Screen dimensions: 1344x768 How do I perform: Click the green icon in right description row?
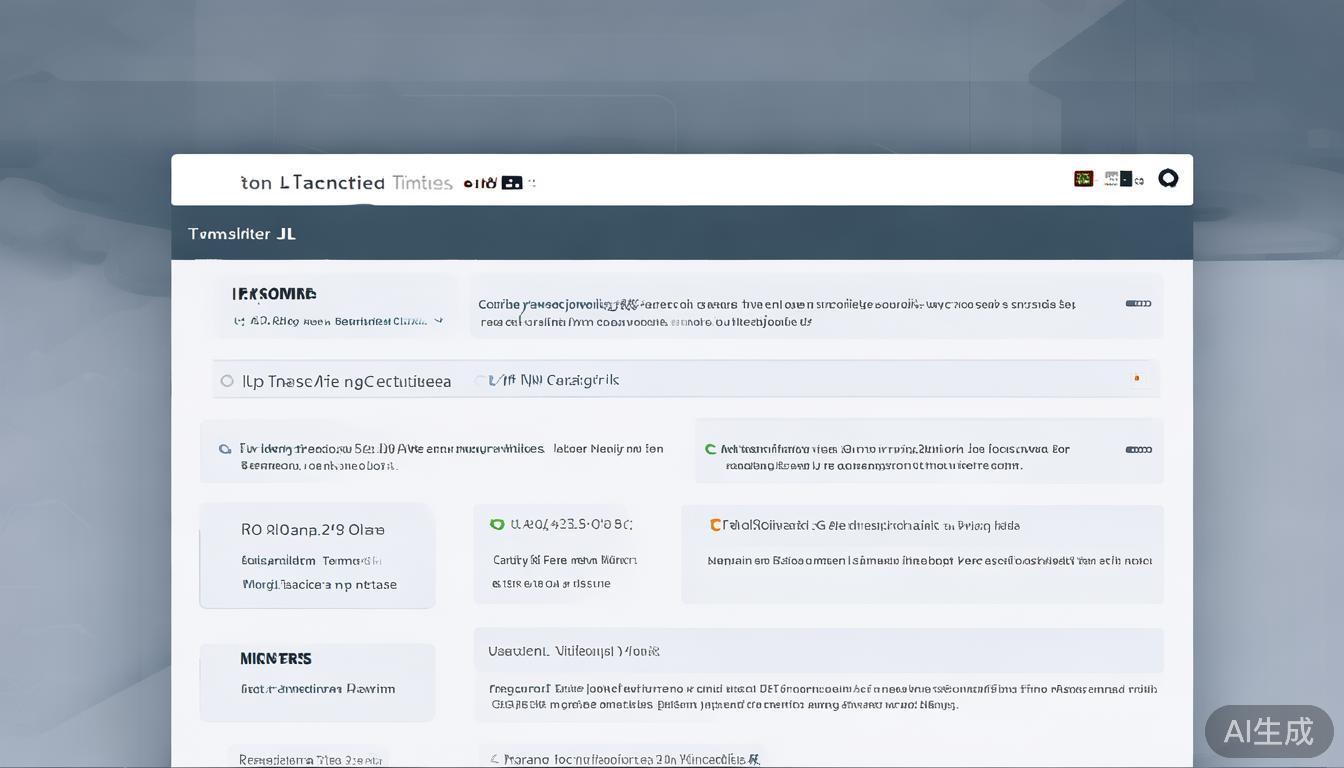coord(710,450)
